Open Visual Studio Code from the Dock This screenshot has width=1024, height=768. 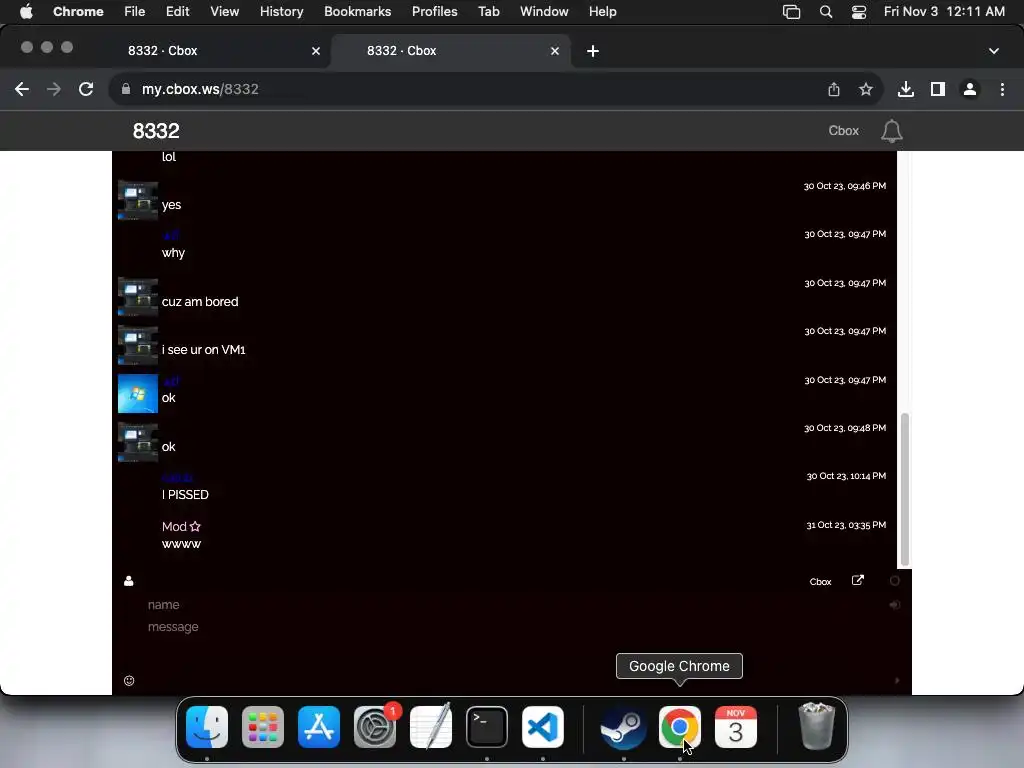click(543, 727)
